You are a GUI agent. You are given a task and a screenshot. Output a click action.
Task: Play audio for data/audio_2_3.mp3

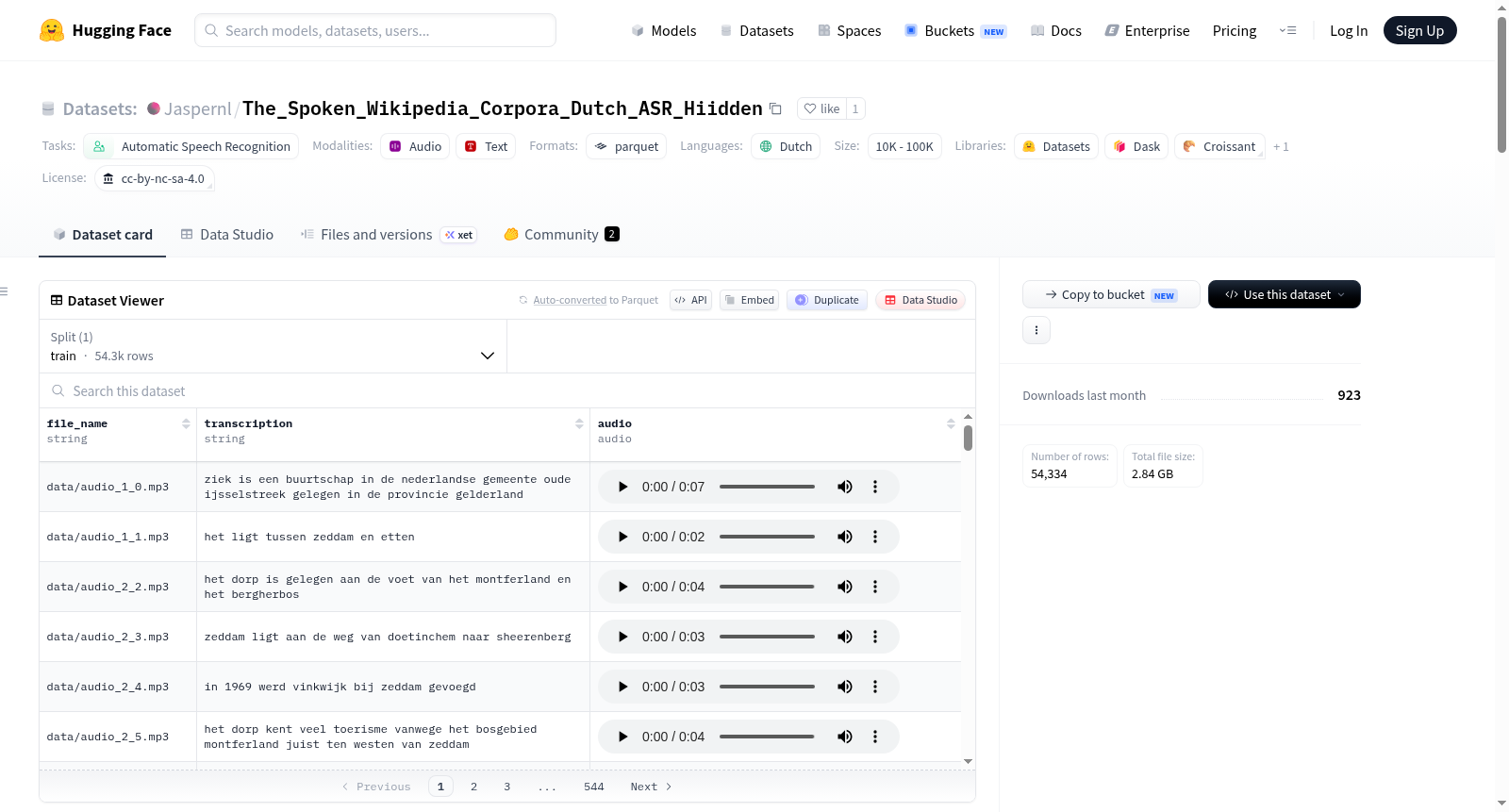(x=622, y=637)
